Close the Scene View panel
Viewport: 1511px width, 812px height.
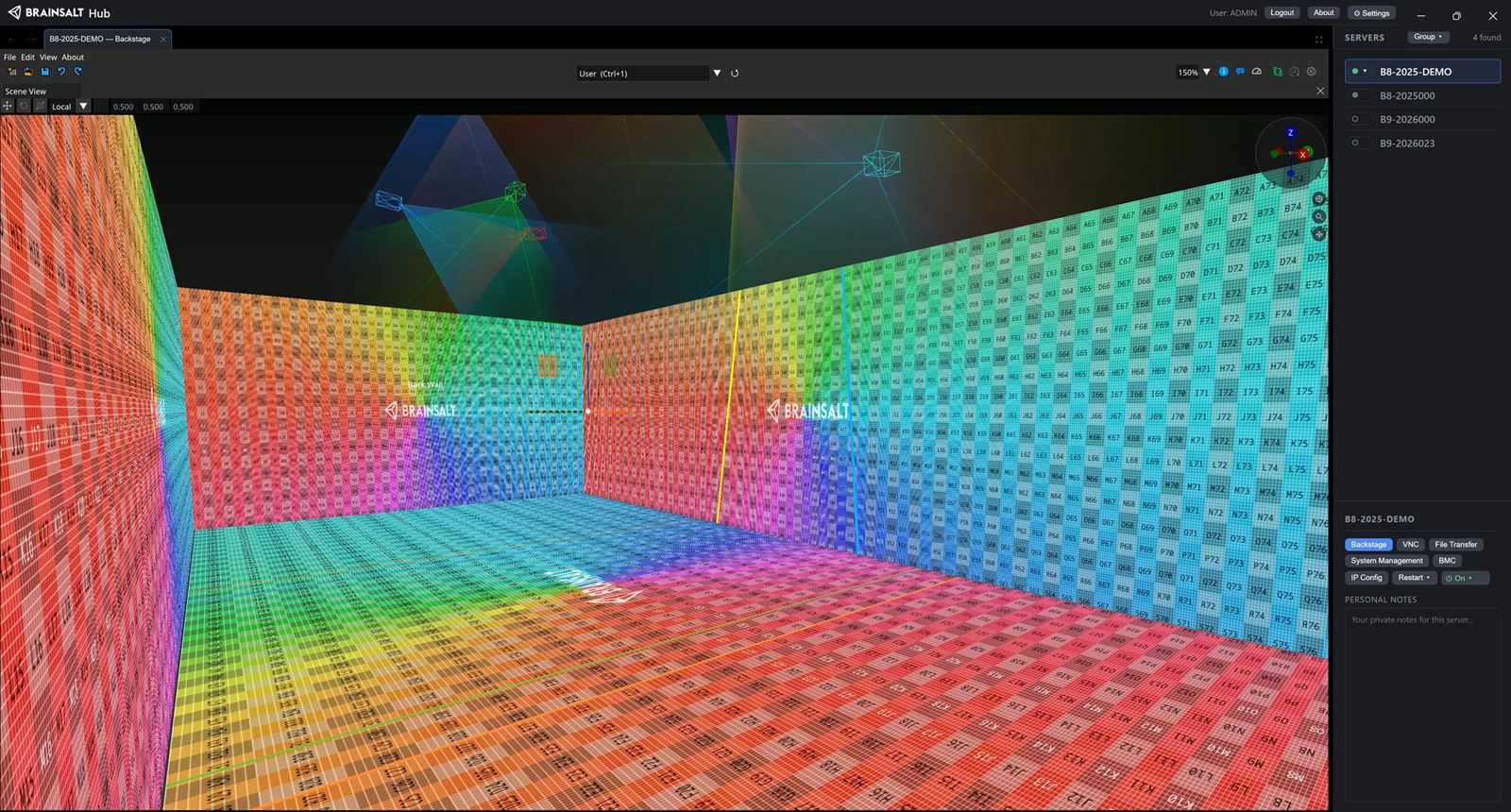1320,91
